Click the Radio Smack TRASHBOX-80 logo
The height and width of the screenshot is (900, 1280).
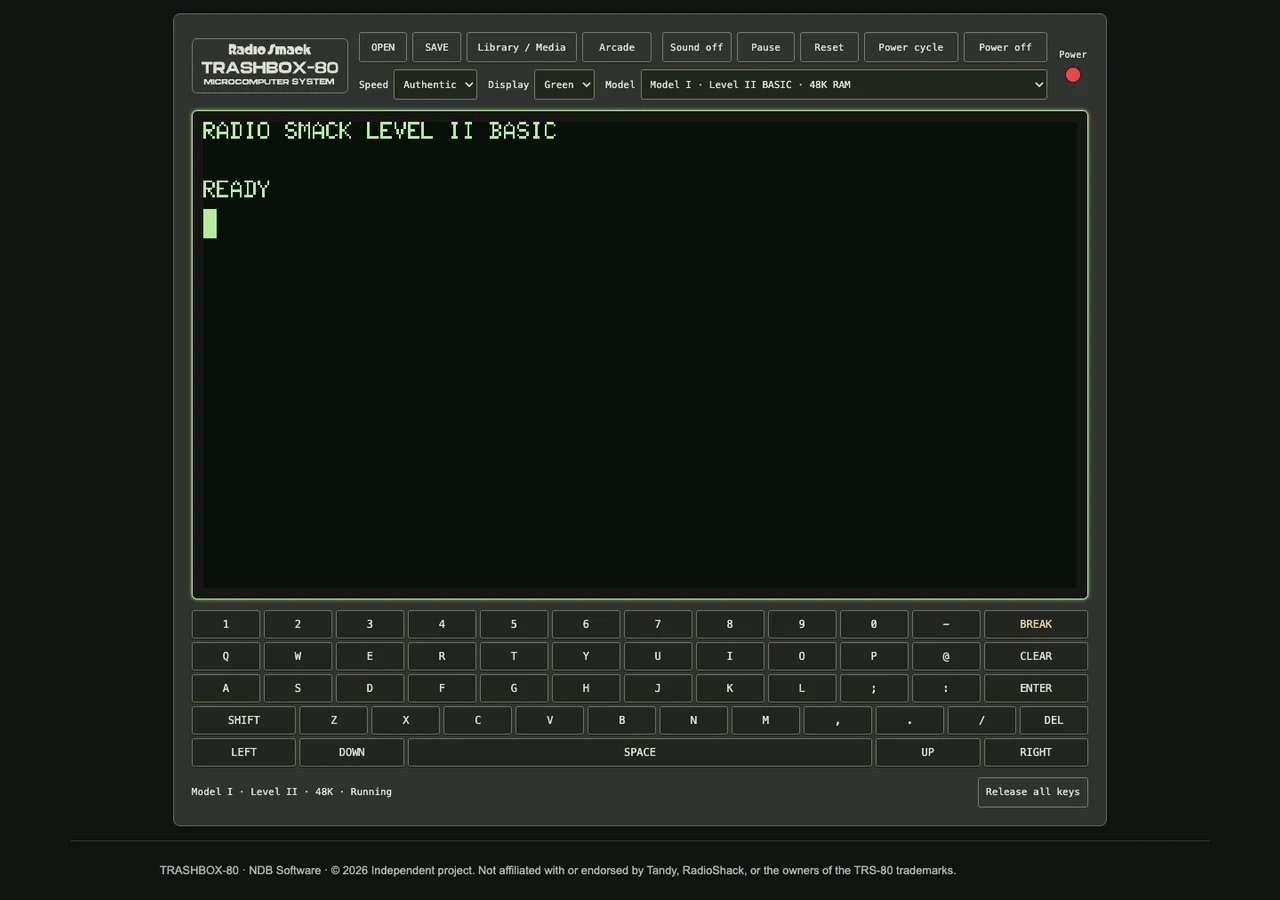click(270, 65)
